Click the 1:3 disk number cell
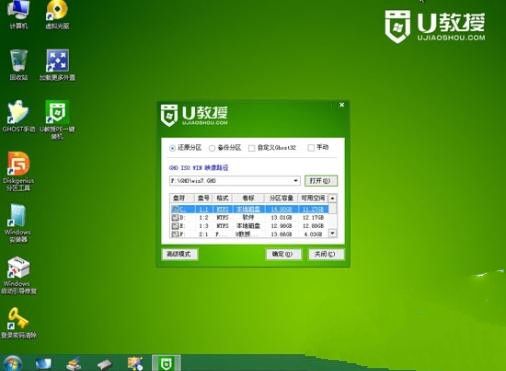 [x=204, y=226]
